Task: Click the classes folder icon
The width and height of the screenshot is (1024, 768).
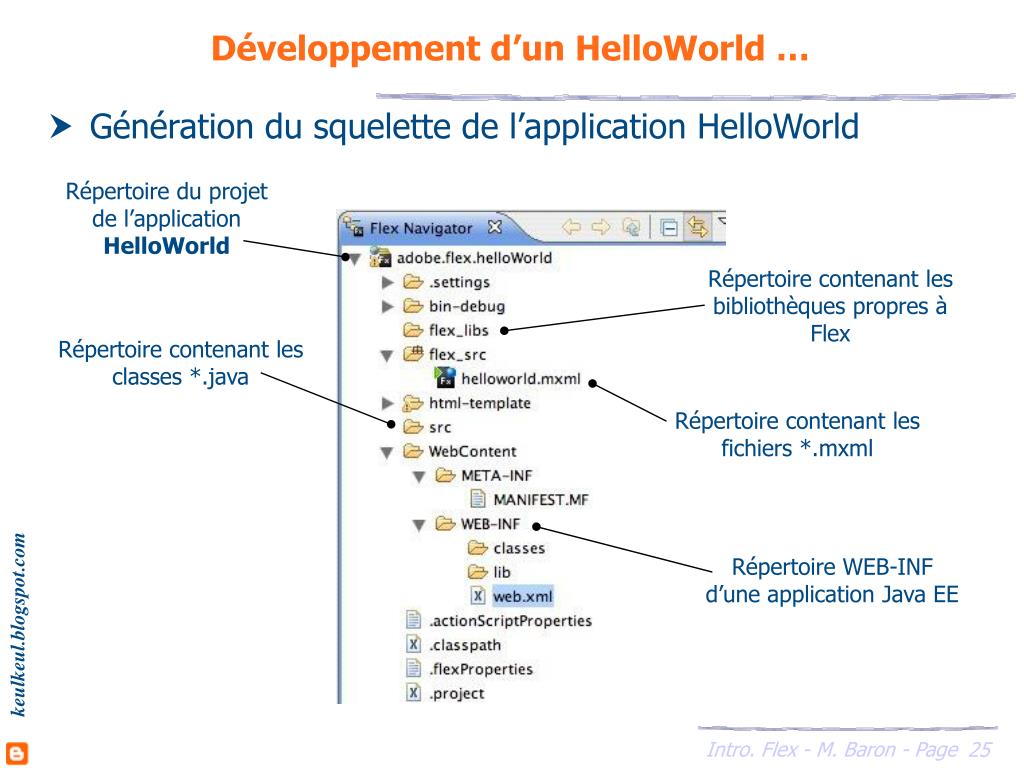Action: point(477,547)
